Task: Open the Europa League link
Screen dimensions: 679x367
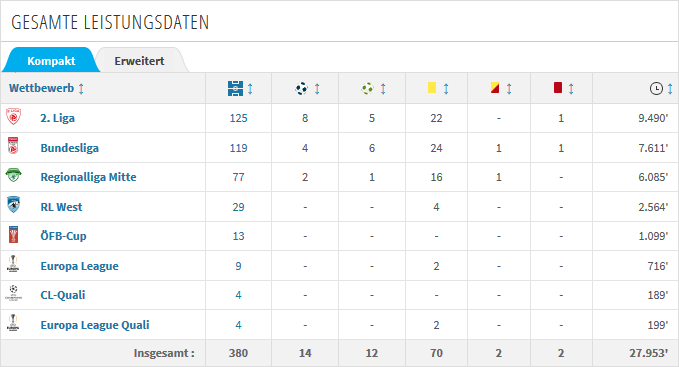Action: (79, 266)
